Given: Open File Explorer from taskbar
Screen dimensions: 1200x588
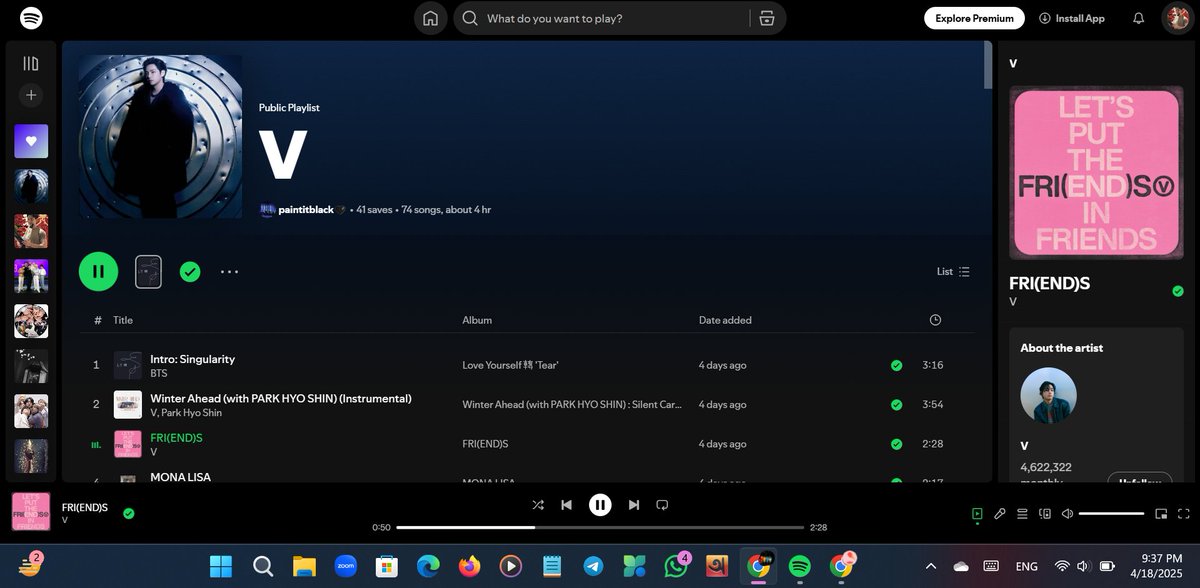Looking at the screenshot, I should 304,566.
